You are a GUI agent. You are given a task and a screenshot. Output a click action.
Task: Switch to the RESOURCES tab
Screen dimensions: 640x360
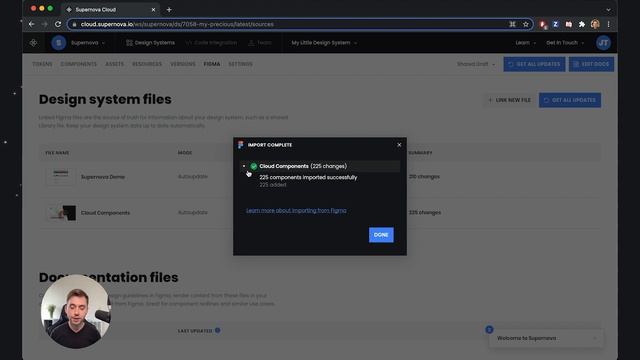click(x=147, y=64)
